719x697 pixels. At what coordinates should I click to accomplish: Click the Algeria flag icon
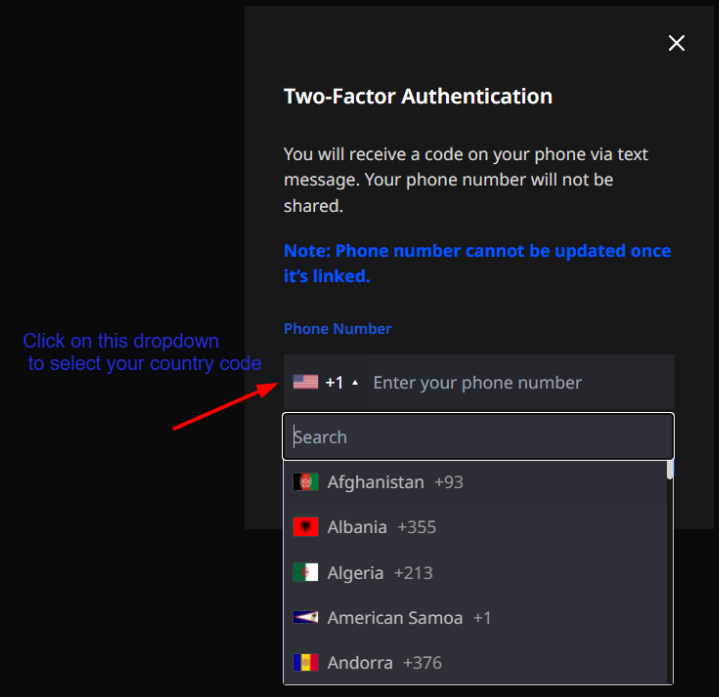(306, 573)
